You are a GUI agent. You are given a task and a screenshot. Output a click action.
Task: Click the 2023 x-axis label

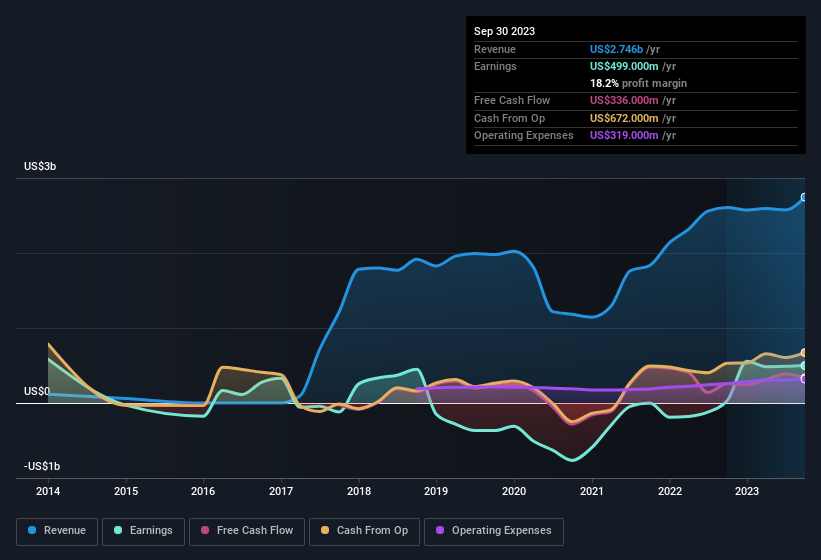pos(747,491)
